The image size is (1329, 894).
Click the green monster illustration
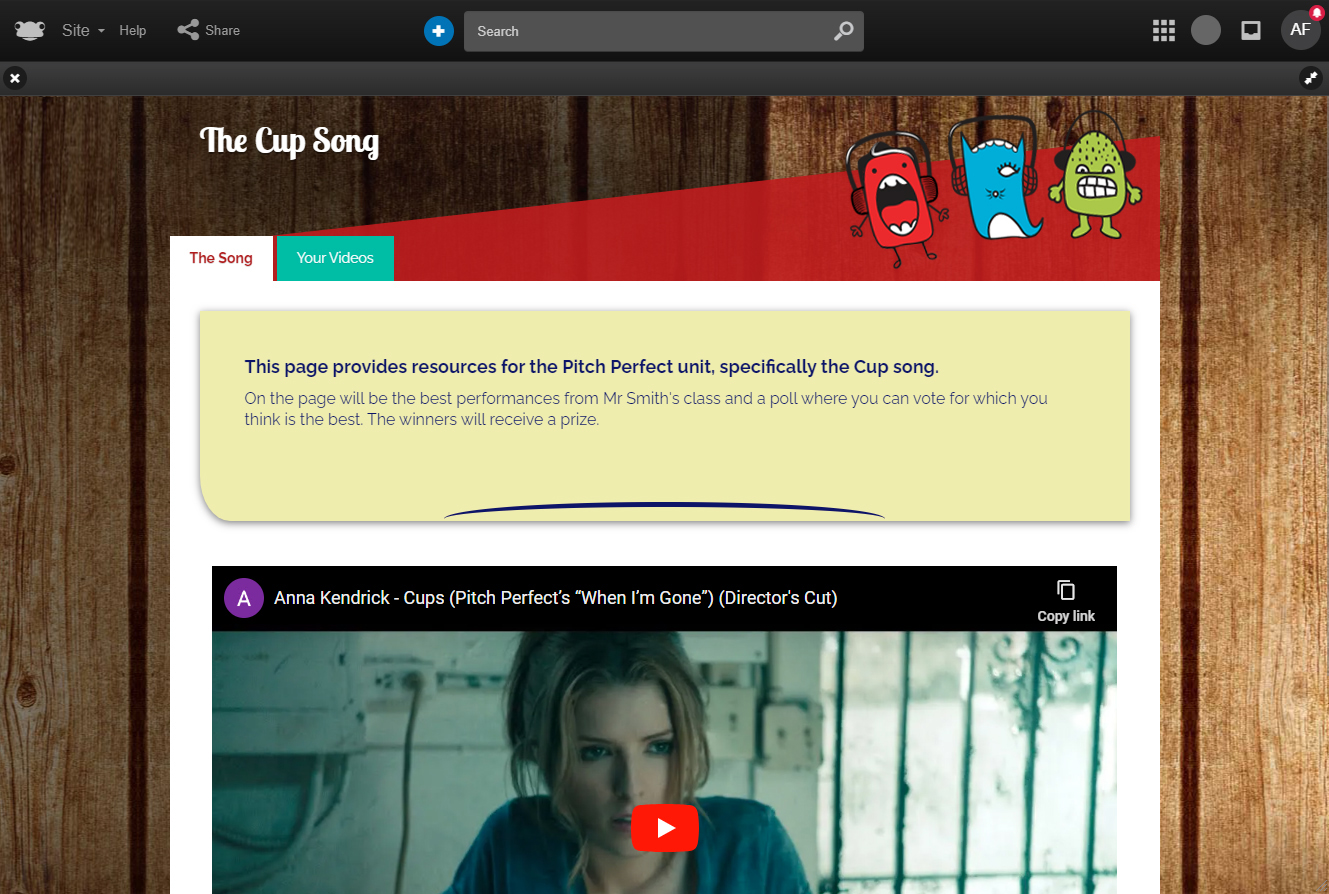tap(1095, 175)
